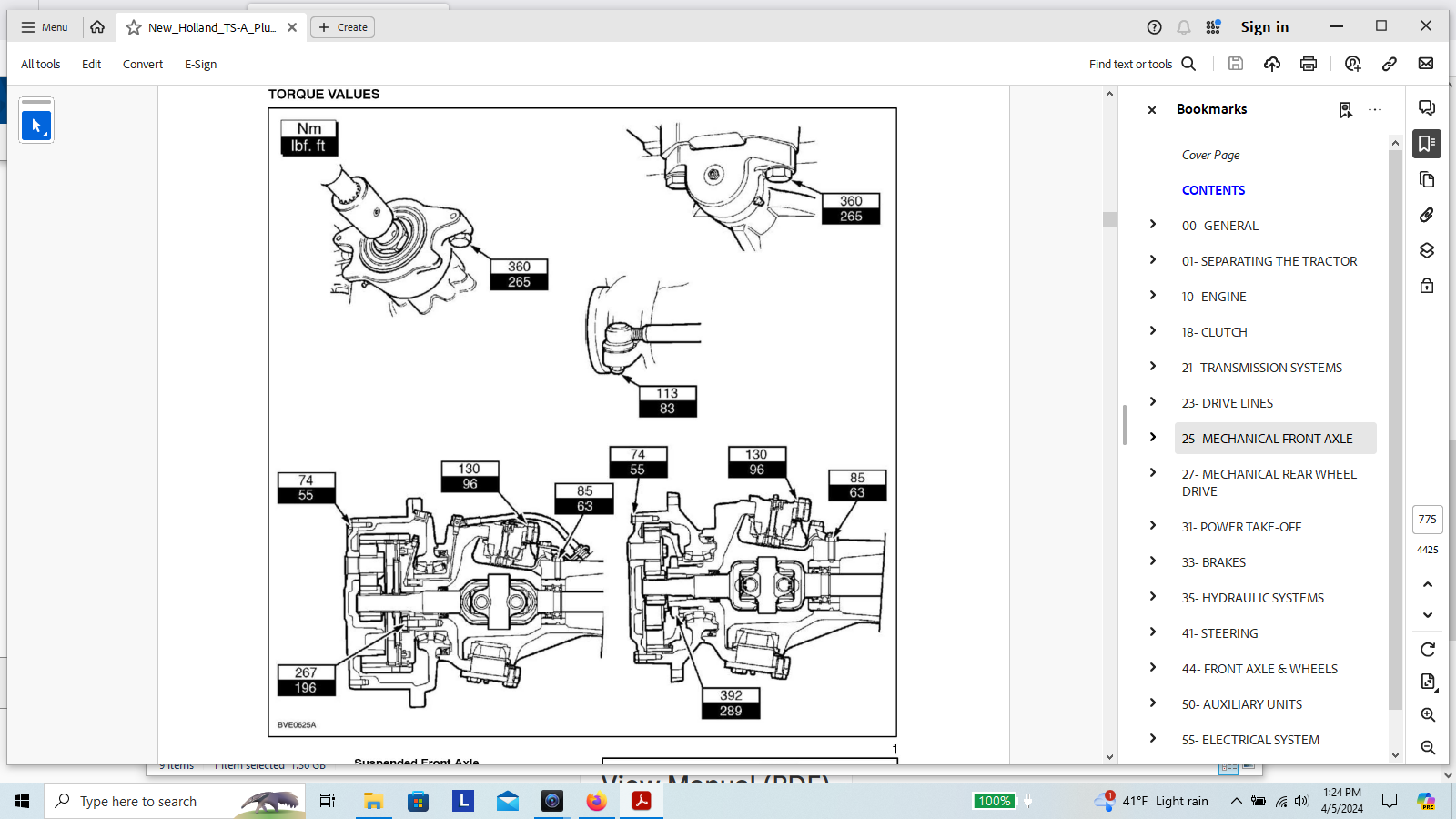1456x819 pixels.
Task: Click the Sign in button
Action: coord(1264,27)
